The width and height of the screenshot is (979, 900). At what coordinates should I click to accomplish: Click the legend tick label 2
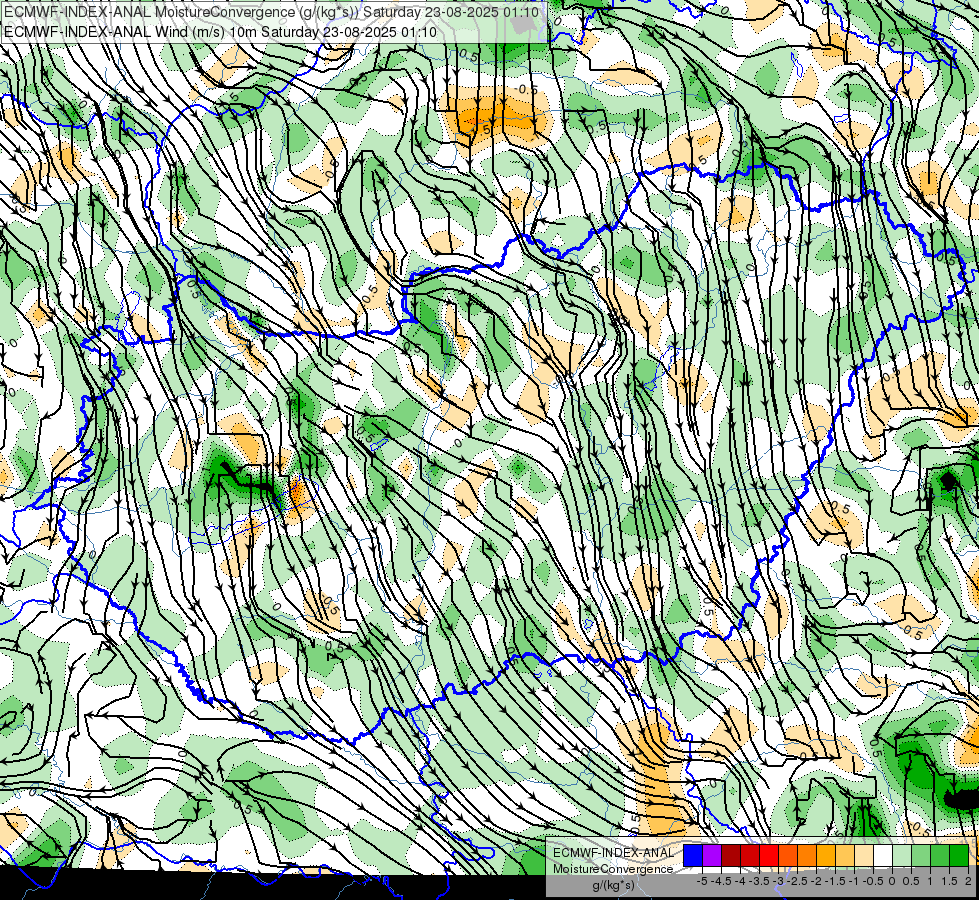(x=968, y=881)
